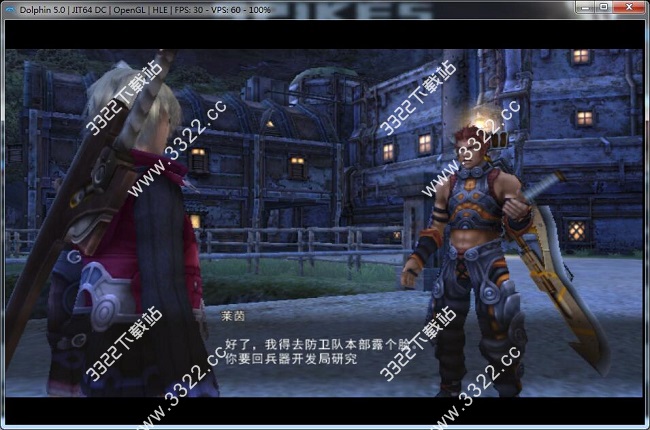
Task: Click the dialogue line 好了，我得去防卫队本部露个脸
Action: [317, 344]
